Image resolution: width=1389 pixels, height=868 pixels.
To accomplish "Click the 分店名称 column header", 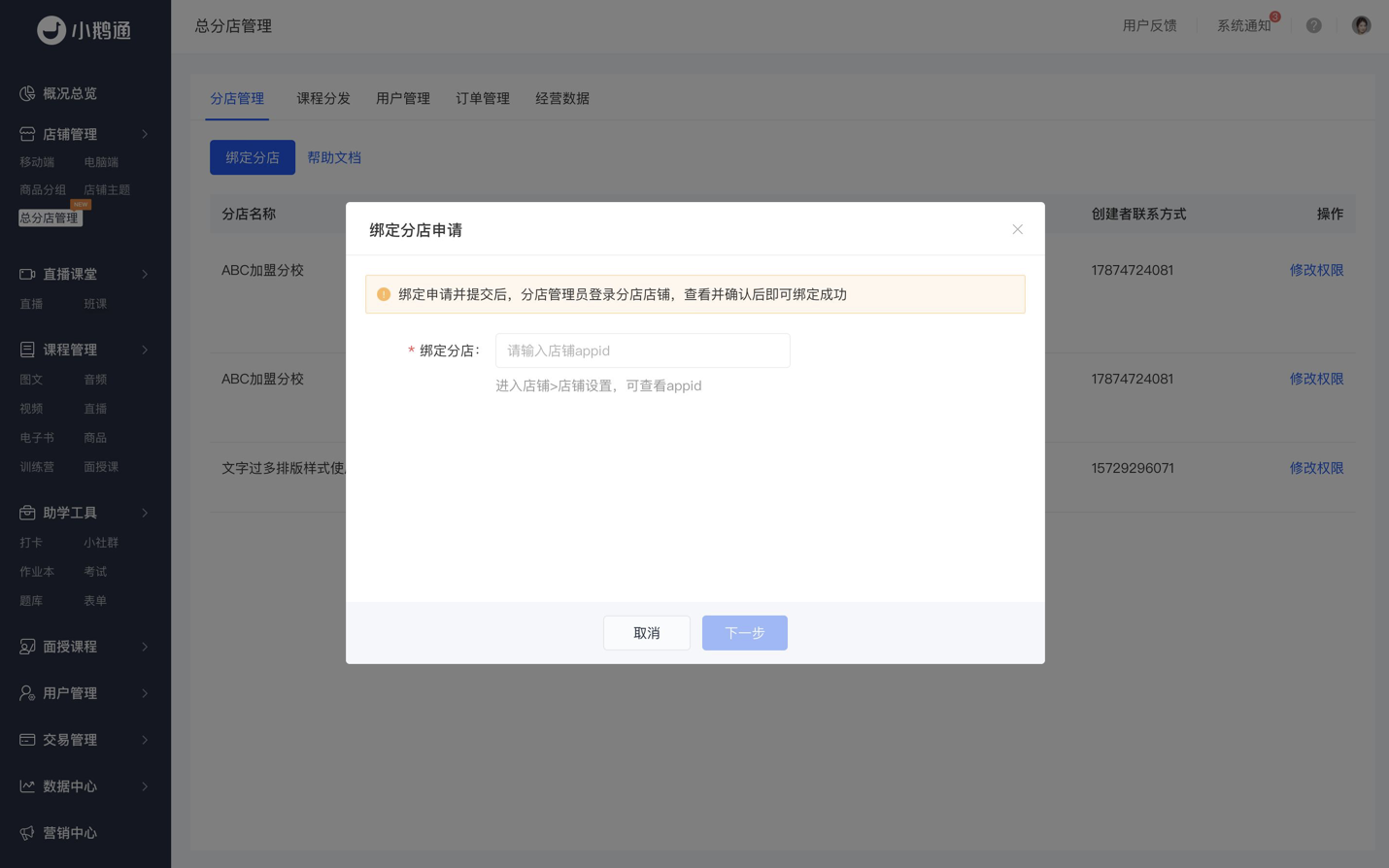I will 249,214.
